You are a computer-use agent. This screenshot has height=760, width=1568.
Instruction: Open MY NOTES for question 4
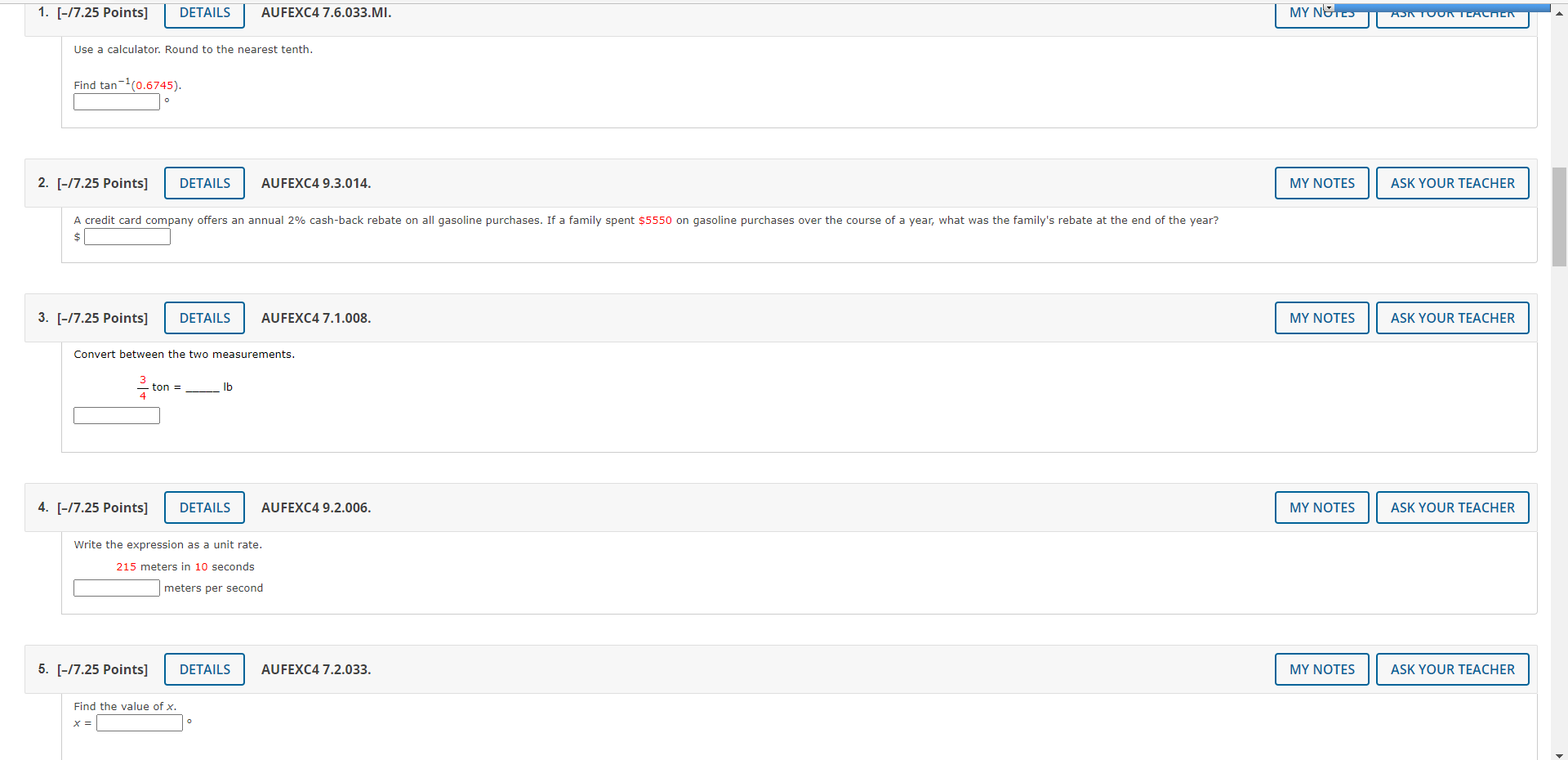pos(1321,507)
